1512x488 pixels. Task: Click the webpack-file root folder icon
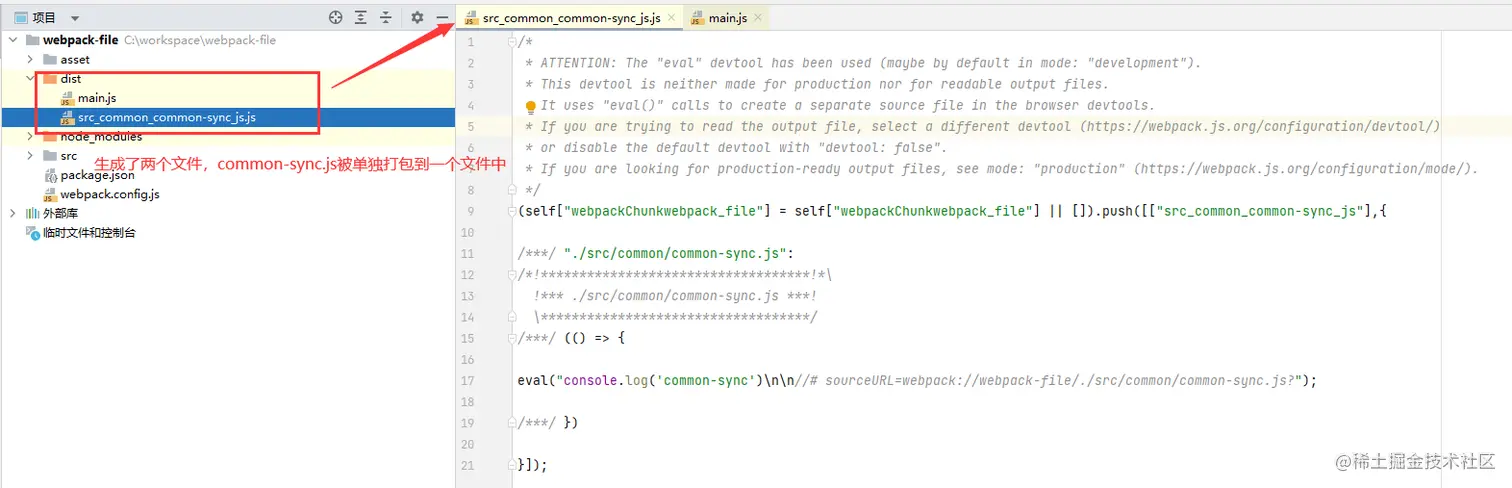tap(32, 41)
